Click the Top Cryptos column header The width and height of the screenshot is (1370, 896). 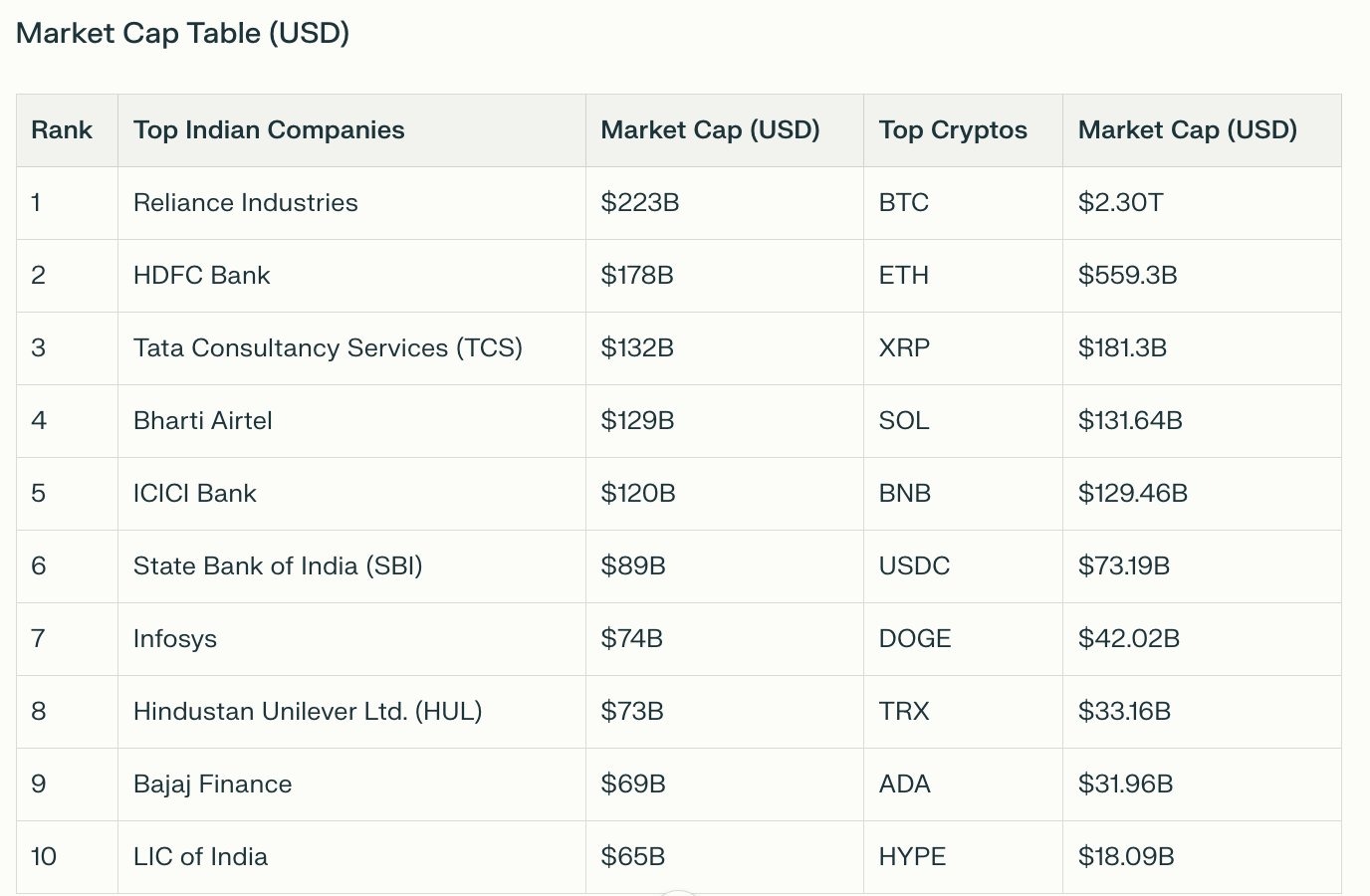pyautogui.click(x=953, y=130)
